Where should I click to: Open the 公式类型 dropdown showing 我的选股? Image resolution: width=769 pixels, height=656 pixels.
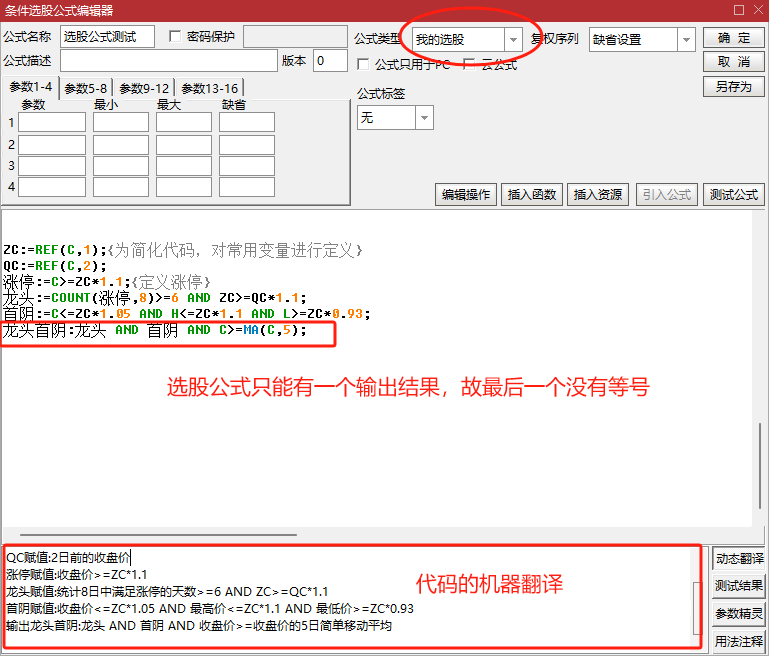[466, 39]
